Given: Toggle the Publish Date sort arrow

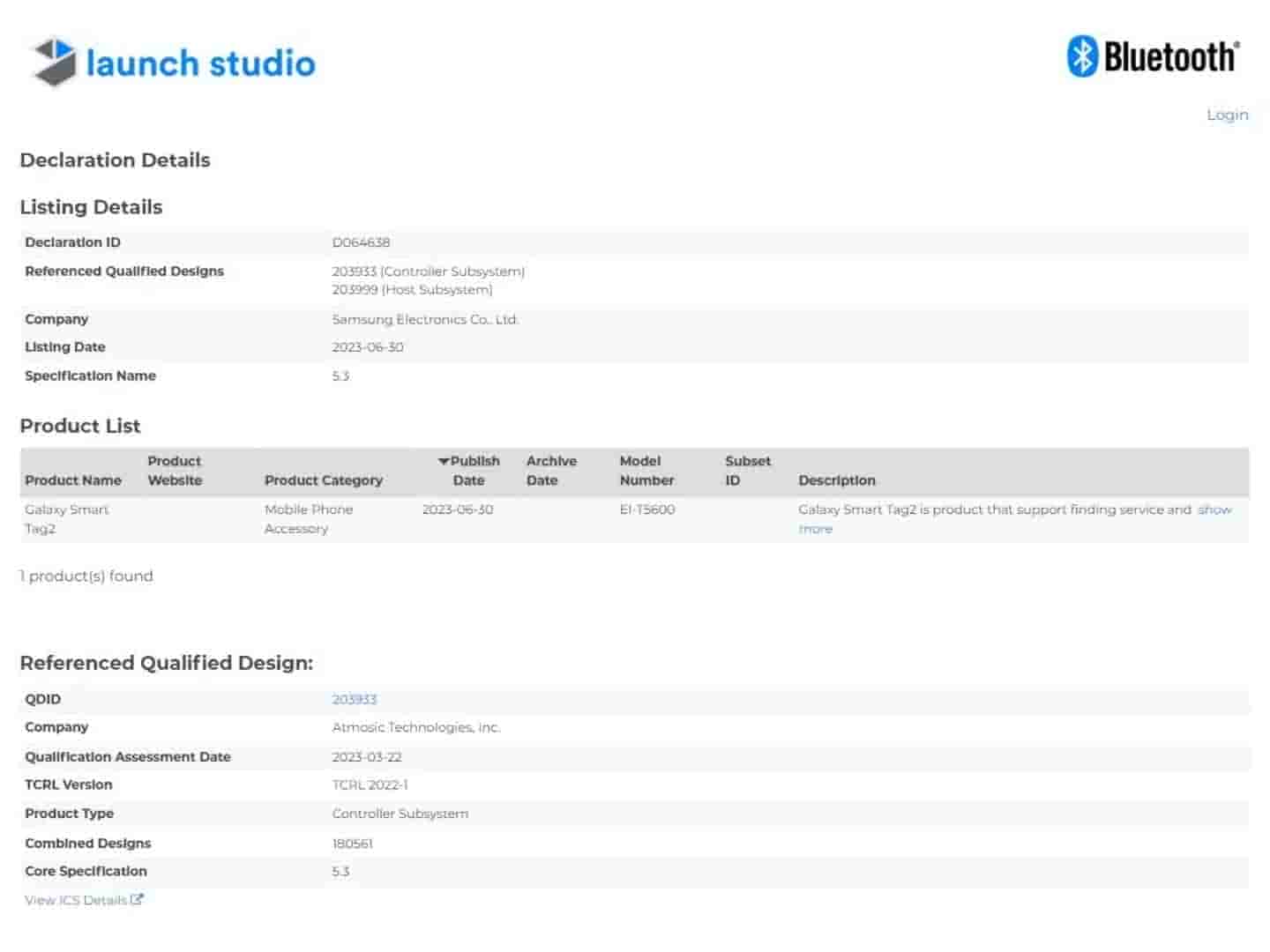Looking at the screenshot, I should (444, 461).
